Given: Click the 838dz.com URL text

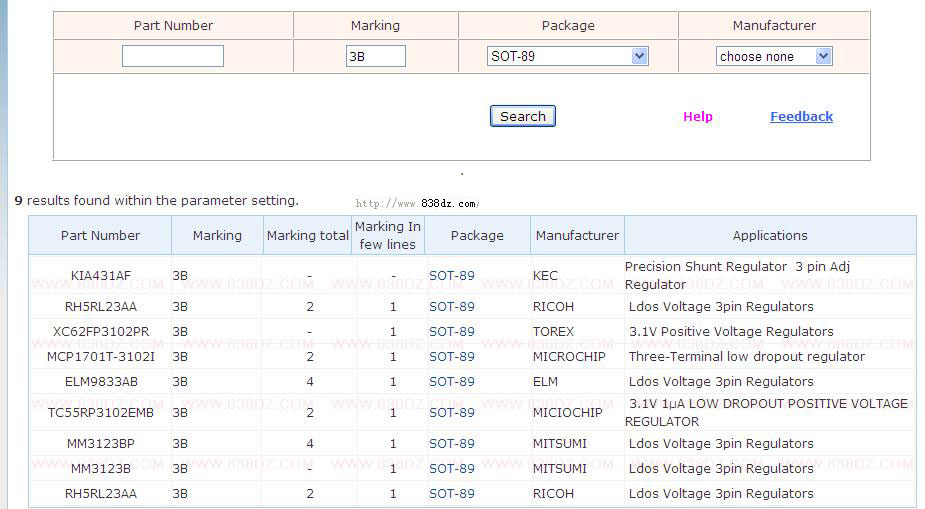Looking at the screenshot, I should pos(417,203).
